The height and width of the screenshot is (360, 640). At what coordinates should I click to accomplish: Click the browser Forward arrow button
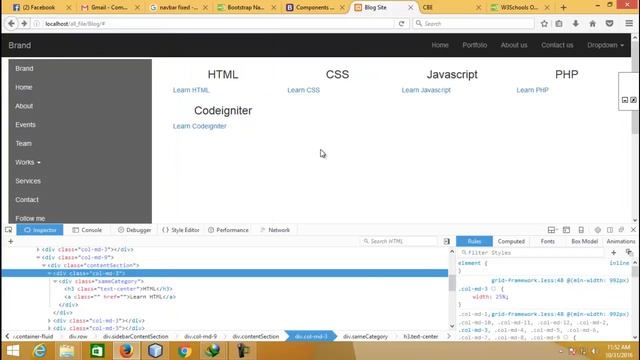(x=24, y=24)
